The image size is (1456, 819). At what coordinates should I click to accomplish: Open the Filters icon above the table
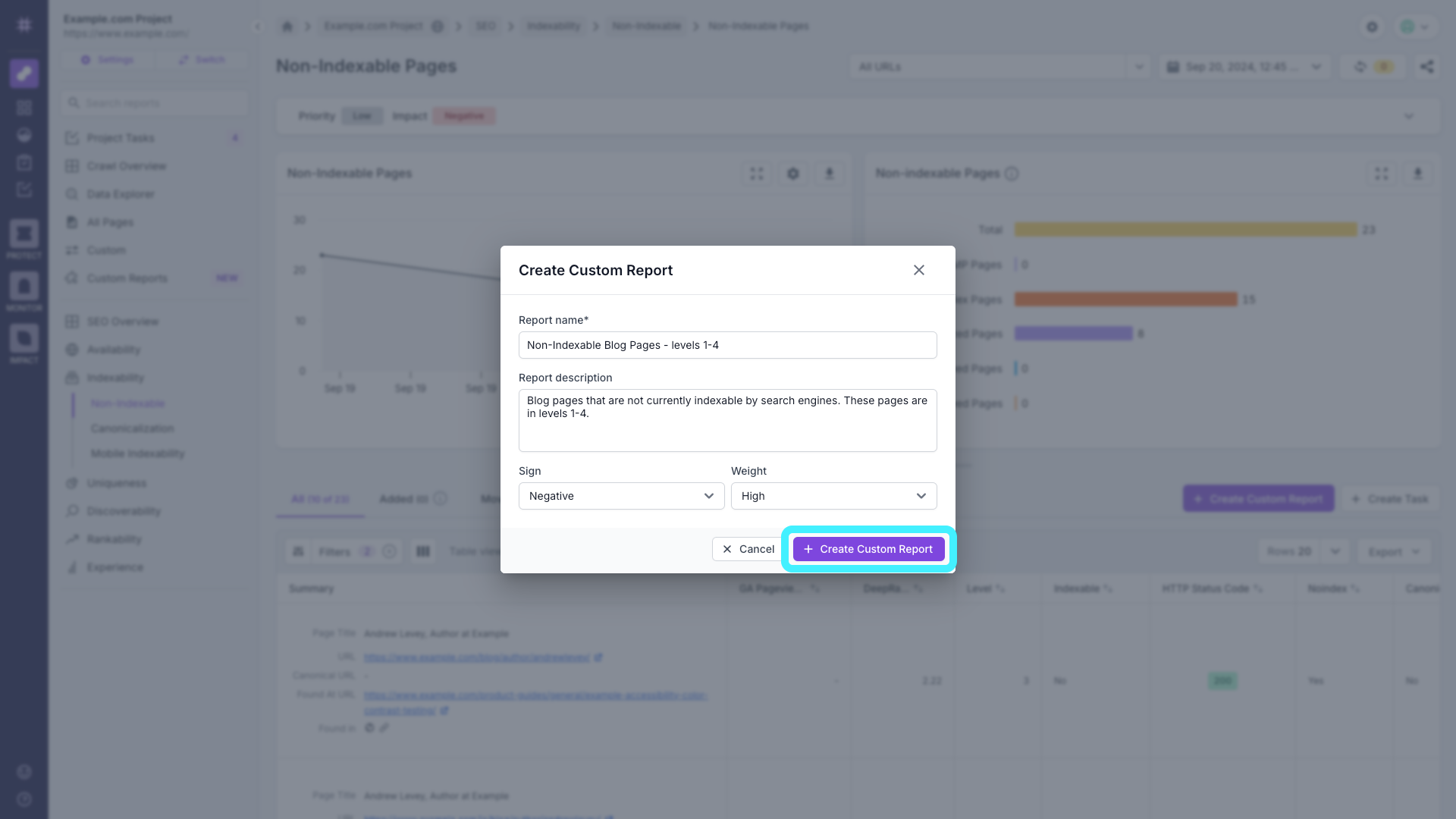(x=298, y=551)
